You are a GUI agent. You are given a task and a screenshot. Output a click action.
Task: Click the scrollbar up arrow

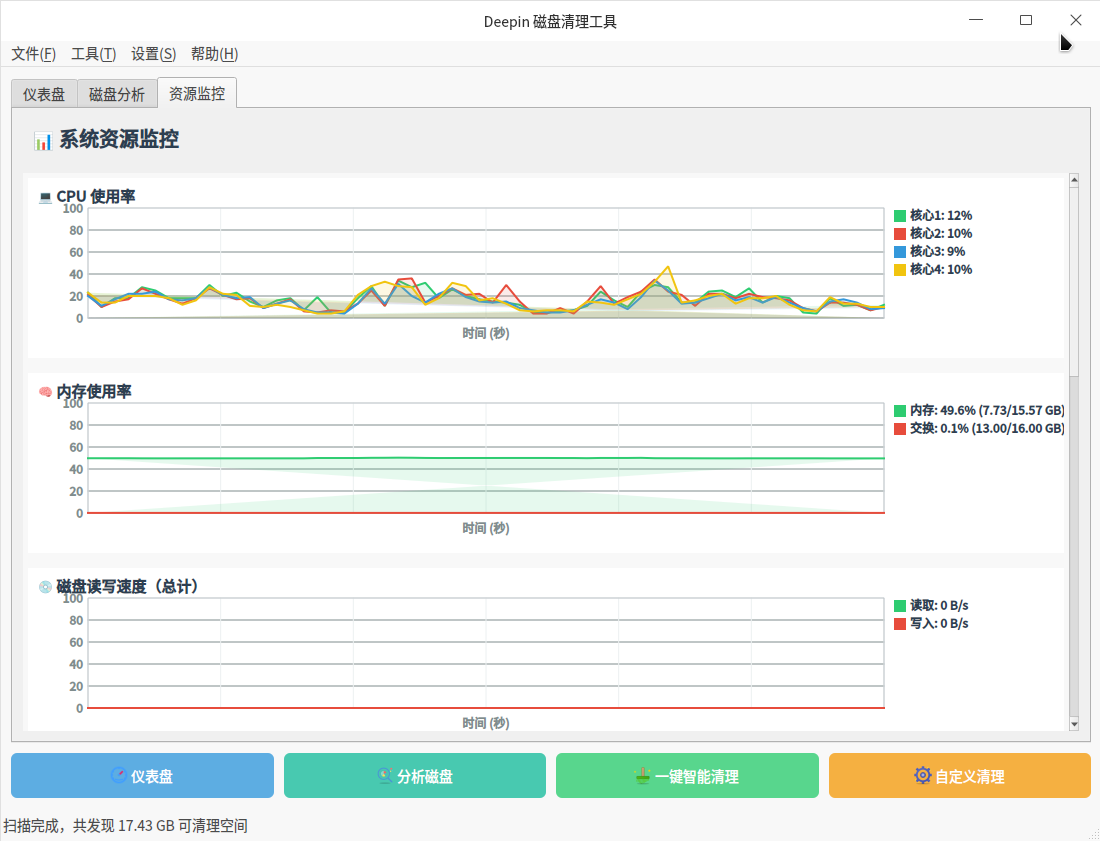point(1074,180)
